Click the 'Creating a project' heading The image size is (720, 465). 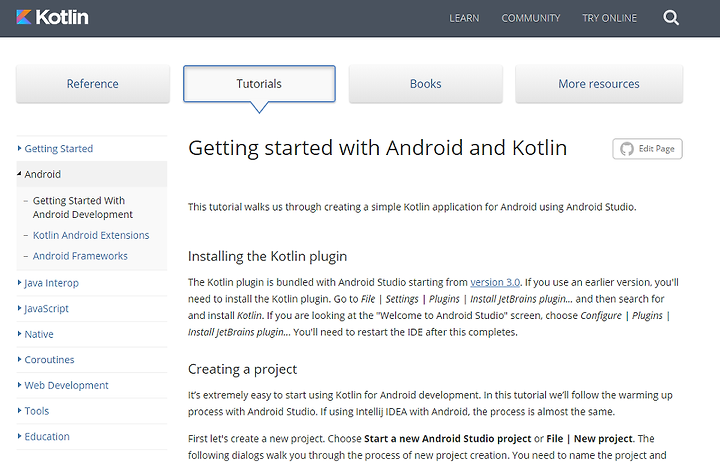click(242, 369)
